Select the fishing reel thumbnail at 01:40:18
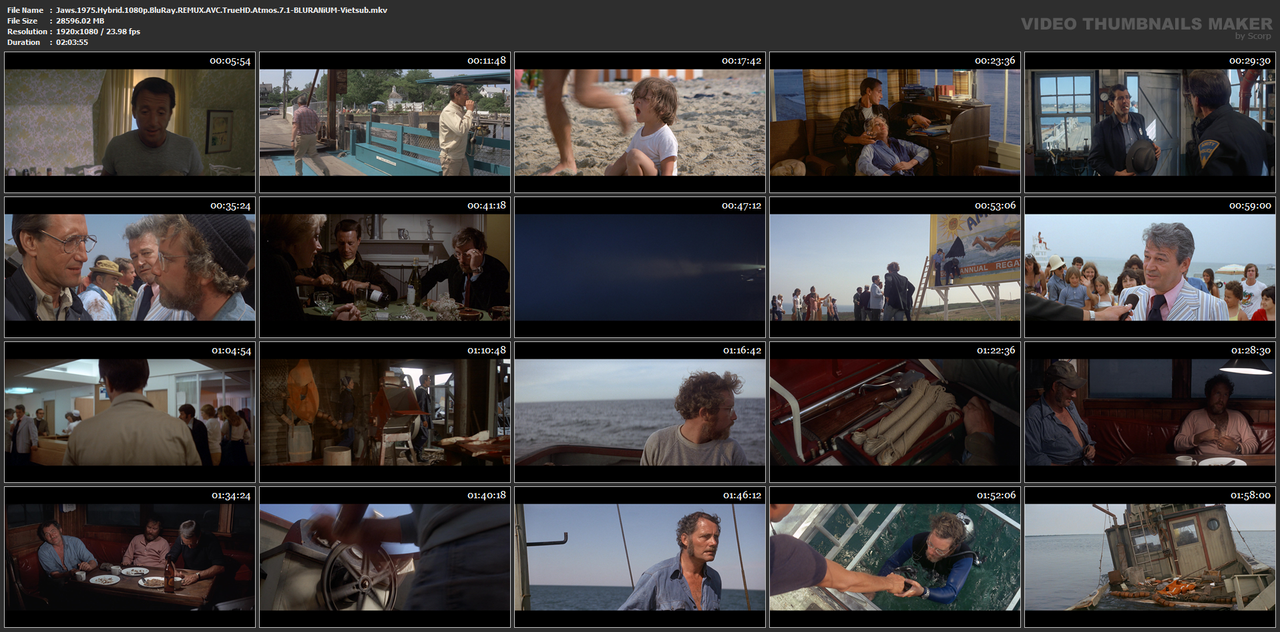 [x=385, y=556]
